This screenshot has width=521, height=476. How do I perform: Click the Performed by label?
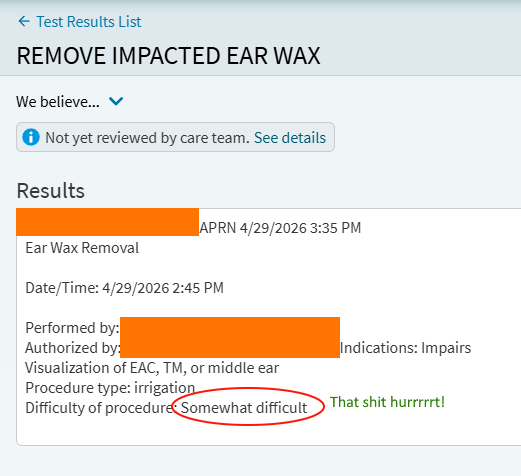(72, 328)
